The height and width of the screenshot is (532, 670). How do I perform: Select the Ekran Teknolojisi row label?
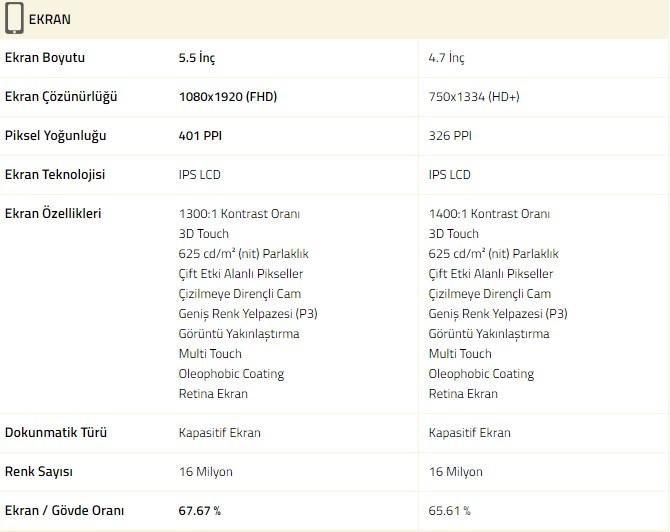pyautogui.click(x=55, y=175)
